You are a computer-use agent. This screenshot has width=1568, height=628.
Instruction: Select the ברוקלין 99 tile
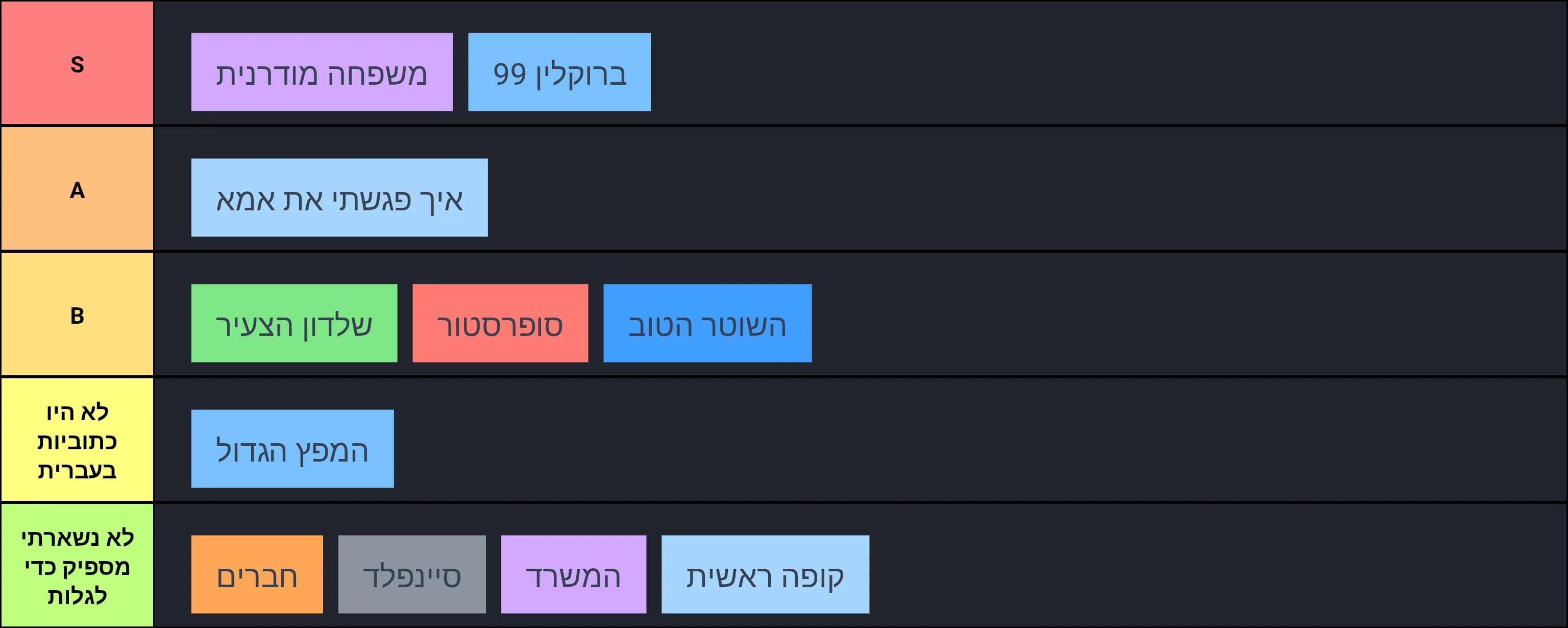[559, 72]
